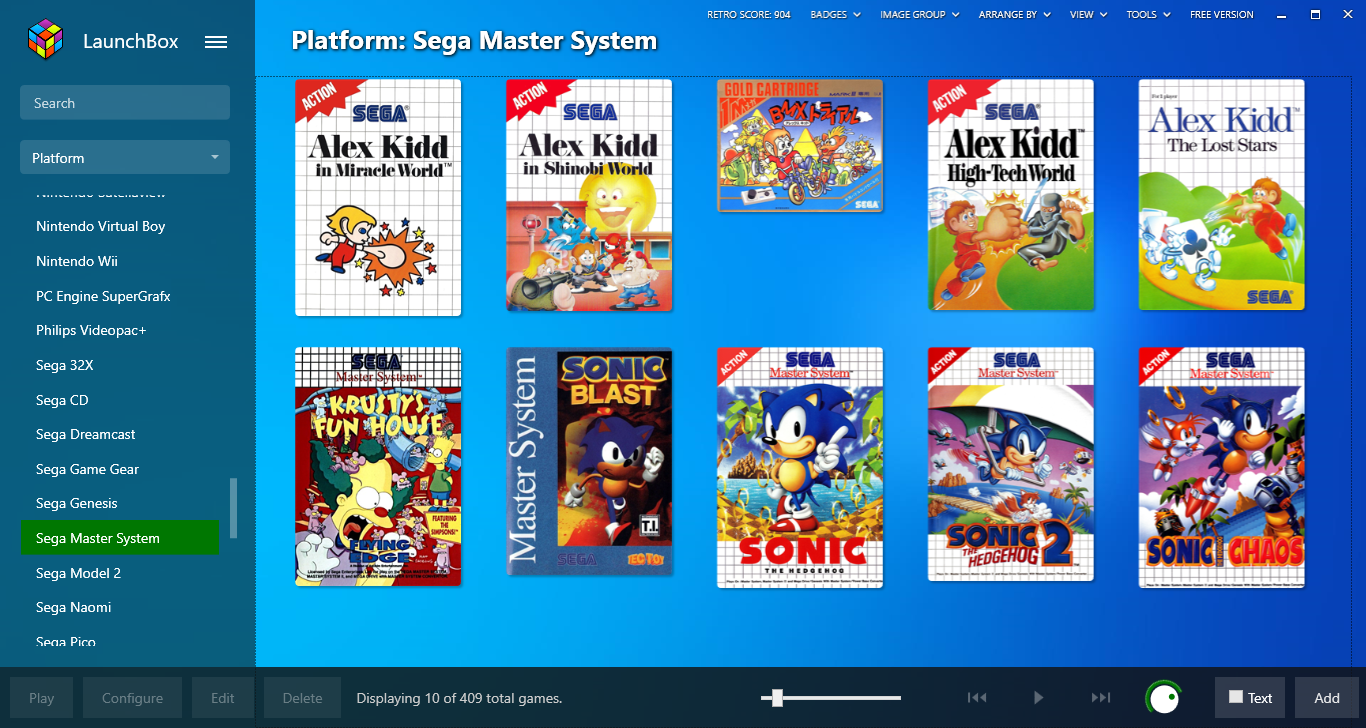Open the hamburger menu next to LaunchBox

[x=216, y=42]
